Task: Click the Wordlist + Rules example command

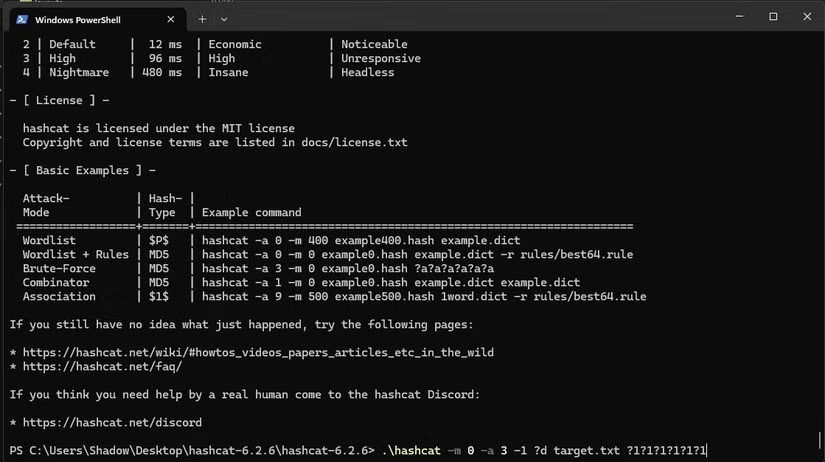Action: pos(417,254)
